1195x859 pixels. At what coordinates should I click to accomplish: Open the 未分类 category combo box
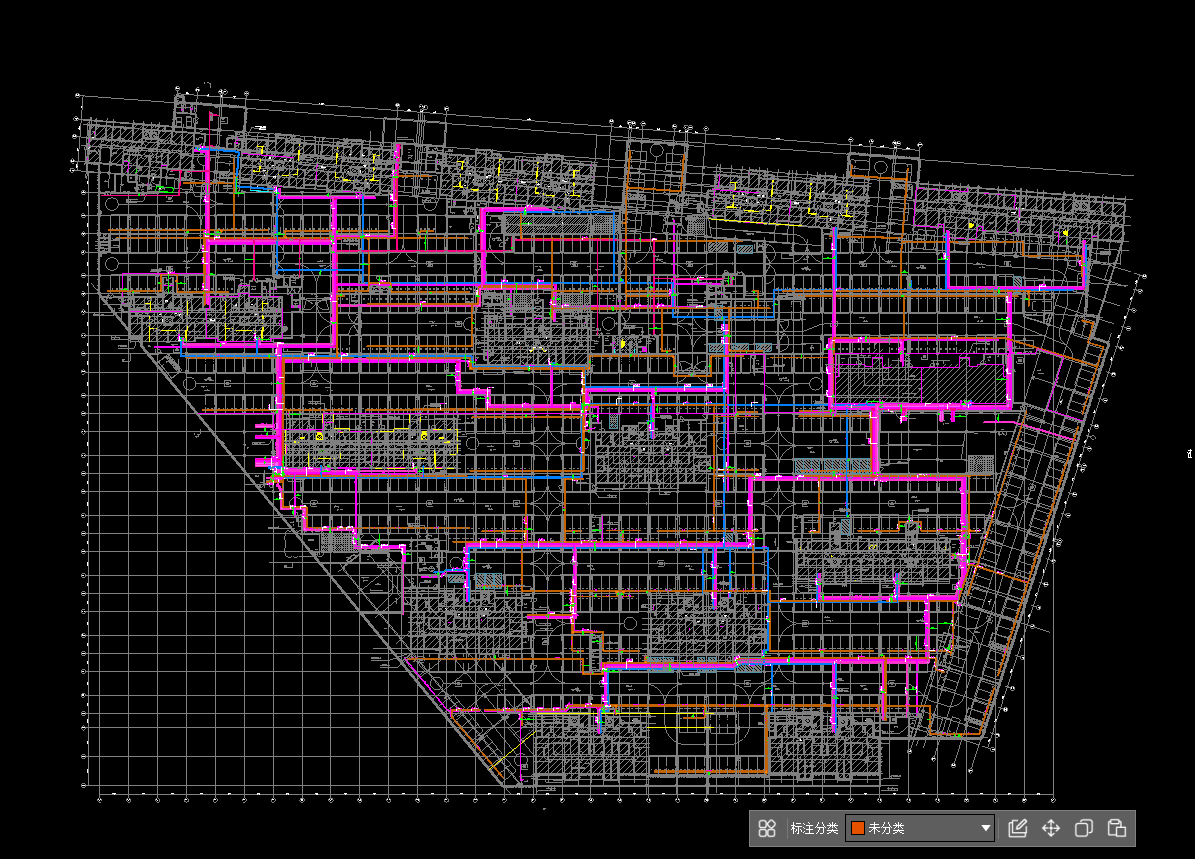(x=920, y=828)
